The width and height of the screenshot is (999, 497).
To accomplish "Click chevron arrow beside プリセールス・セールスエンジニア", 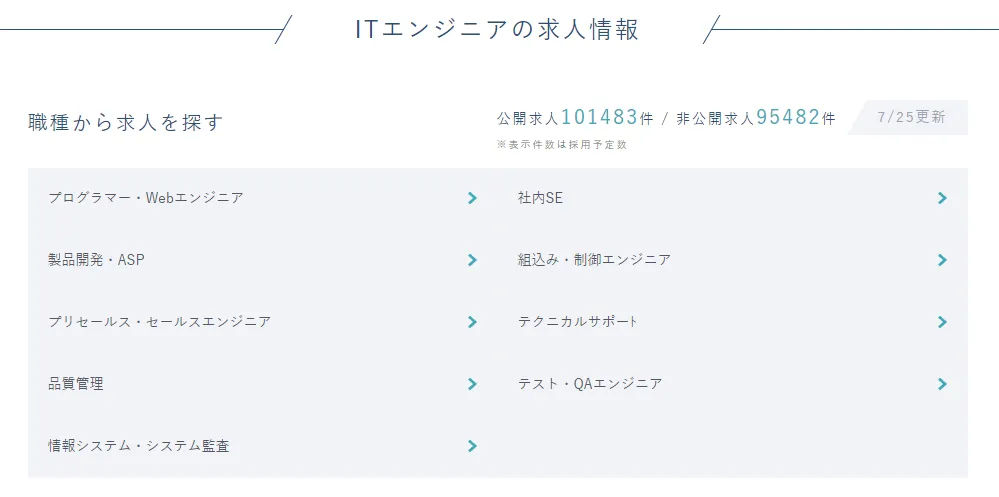I will pos(472,322).
